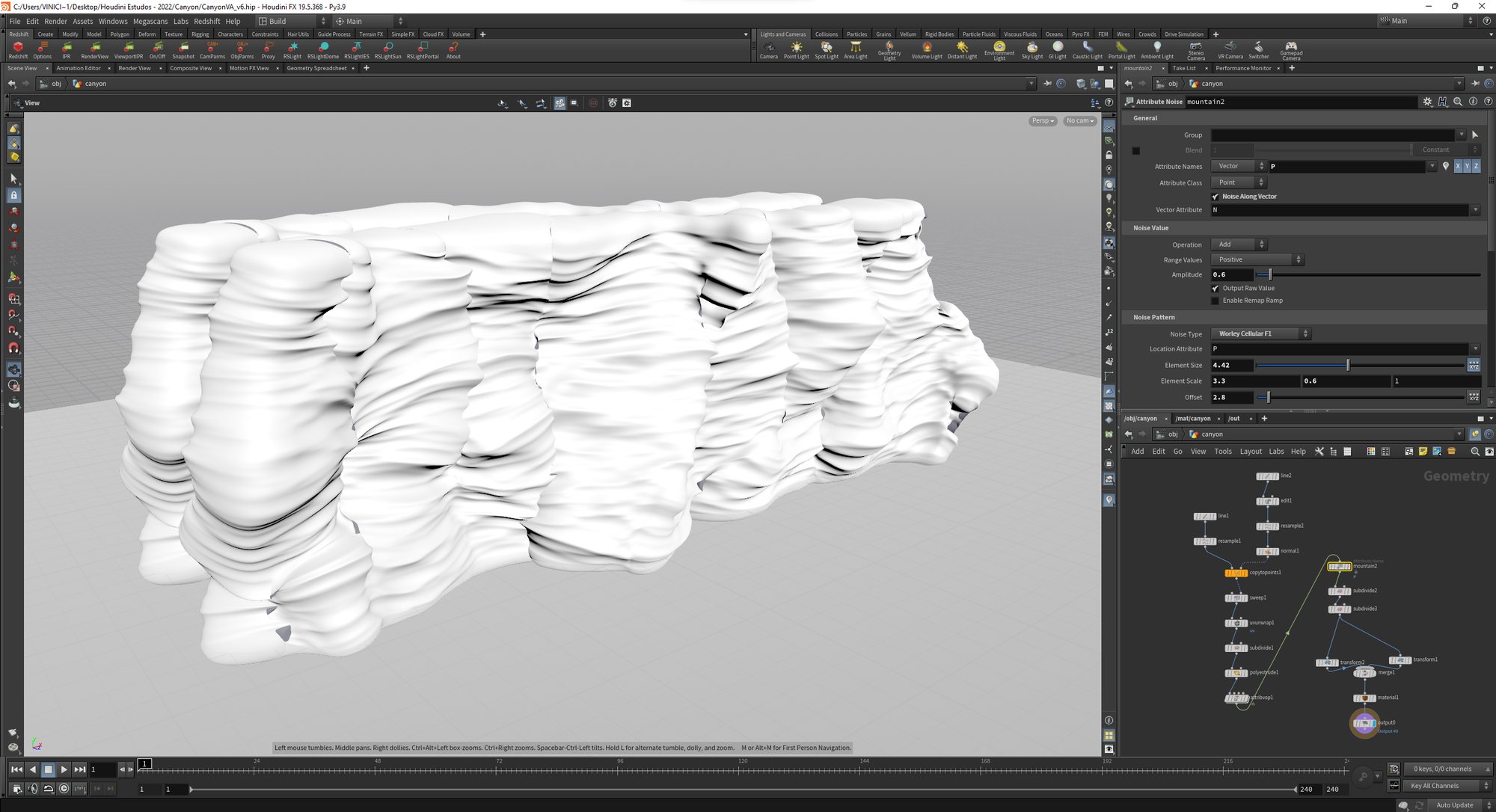This screenshot has height=812, width=1496.
Task: Open the Persp viewport dropdown
Action: coord(1043,120)
